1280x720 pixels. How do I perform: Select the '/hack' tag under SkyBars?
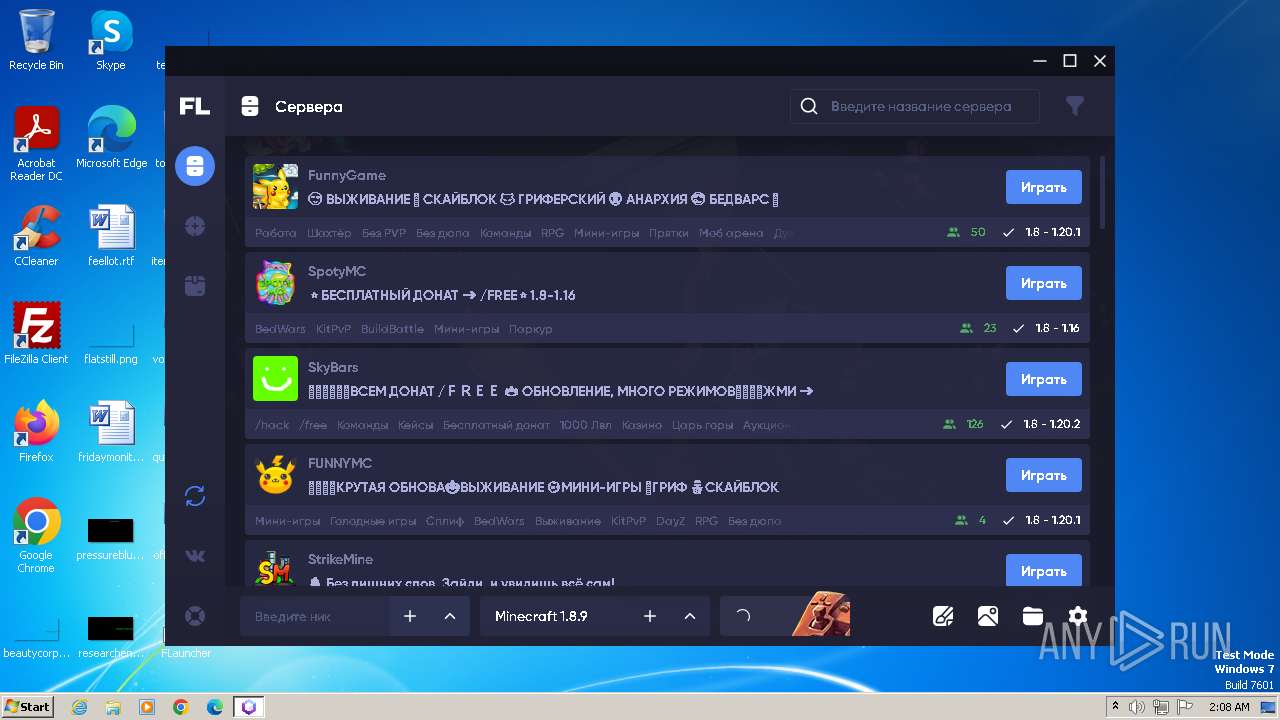272,425
